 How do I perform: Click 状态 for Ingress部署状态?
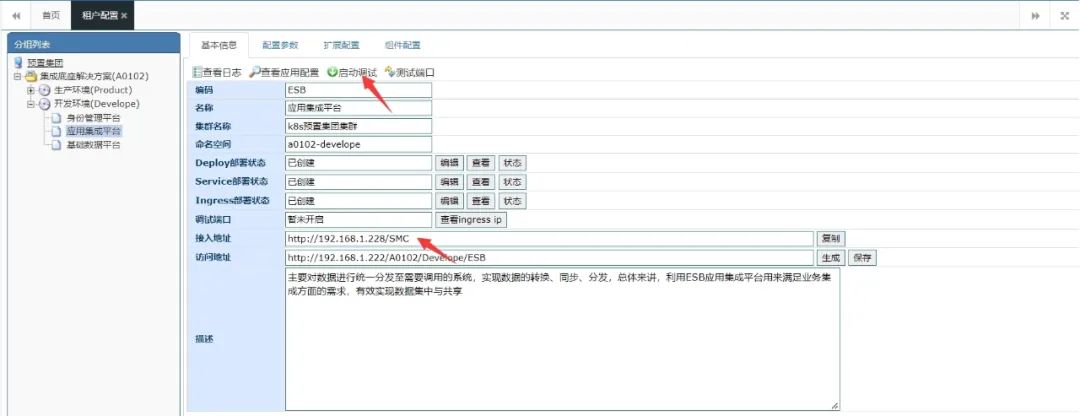click(x=512, y=201)
